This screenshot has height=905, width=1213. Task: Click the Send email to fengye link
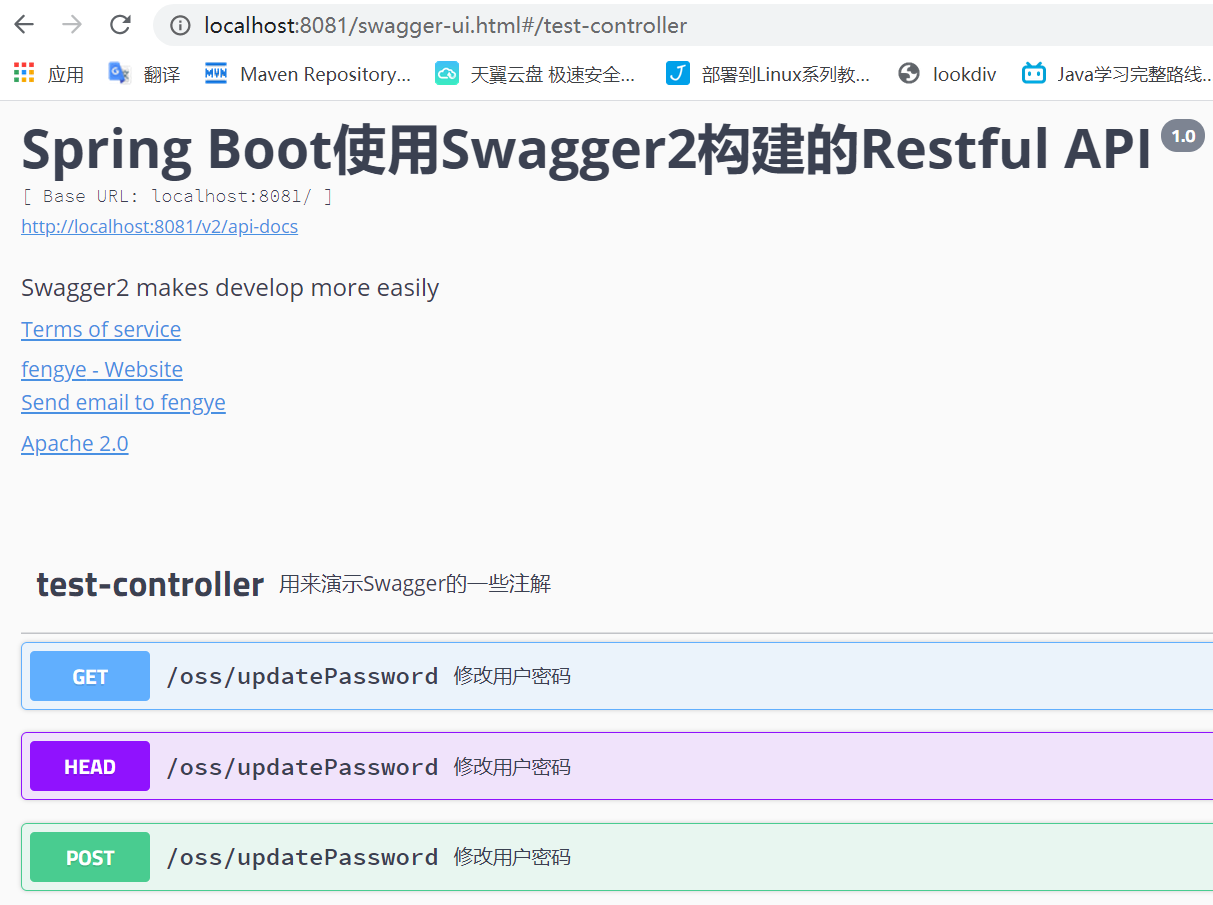pyautogui.click(x=123, y=402)
